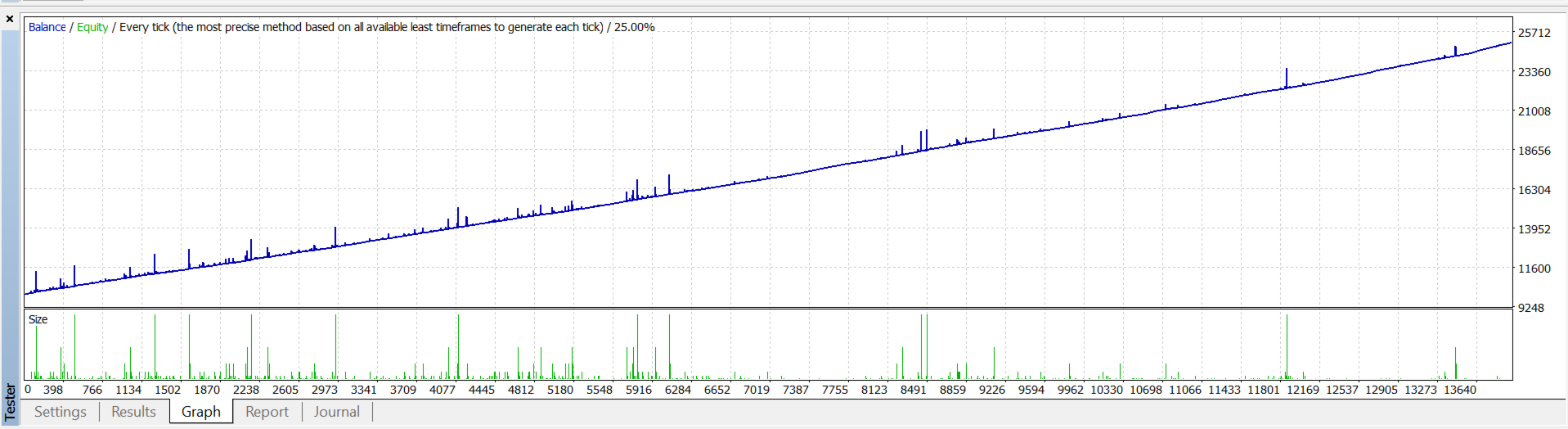Click trade number 2238 on the horizontal axis

click(246, 390)
